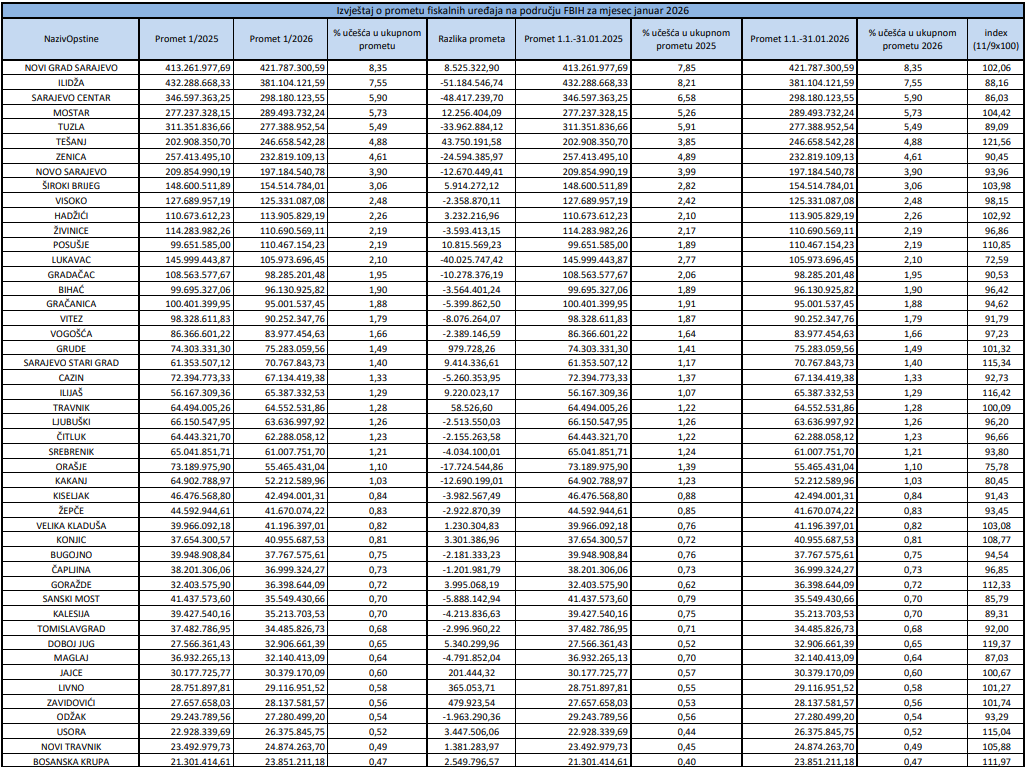Select Lukavac's Razlika prometa value -40.025.747,42
The image size is (1025, 767).
pos(472,259)
